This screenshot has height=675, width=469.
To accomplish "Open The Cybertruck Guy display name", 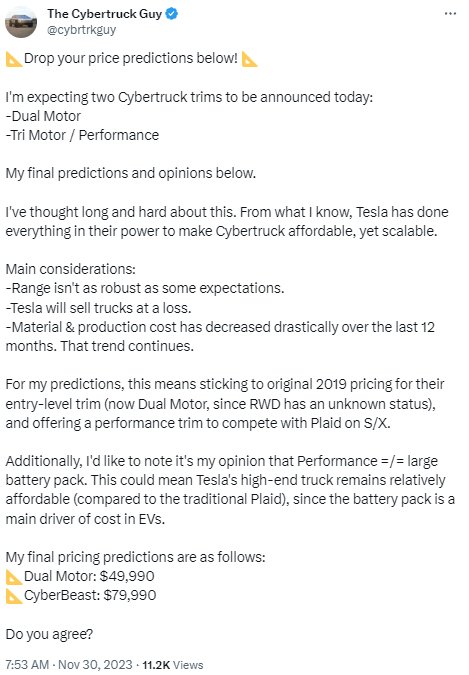I will coord(105,14).
